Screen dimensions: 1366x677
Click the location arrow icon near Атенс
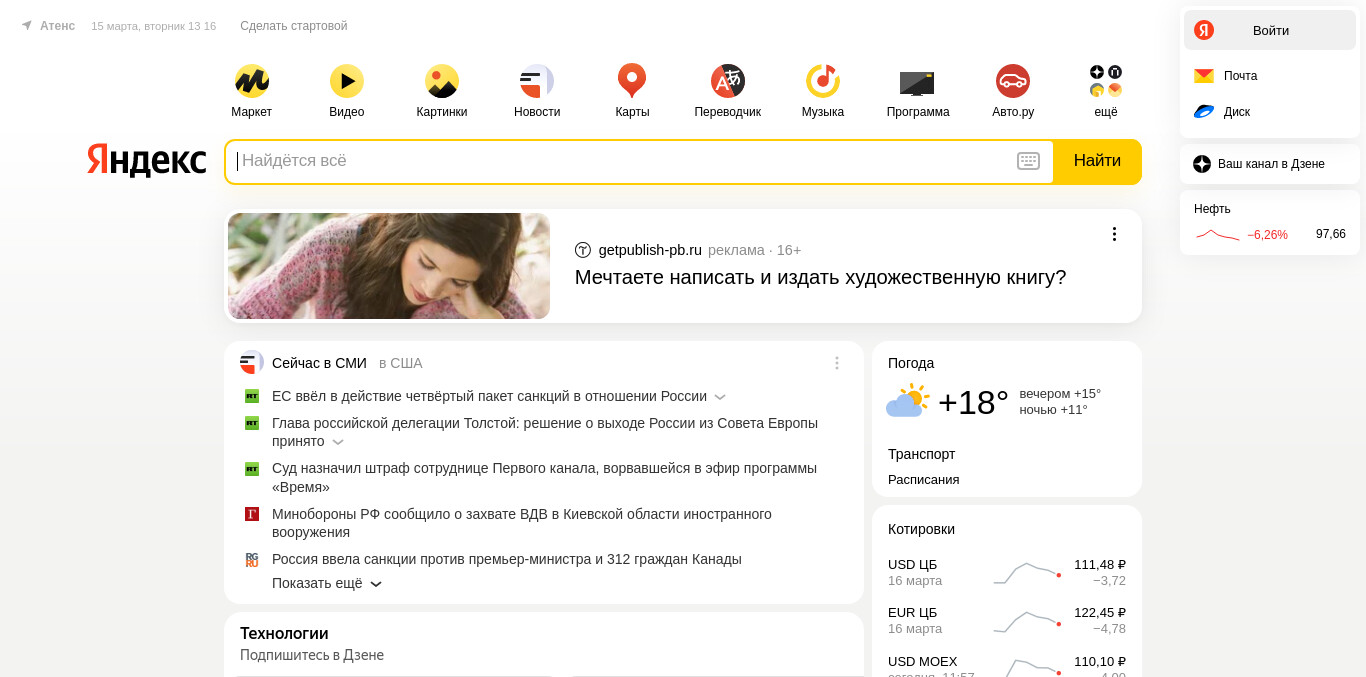pyautogui.click(x=27, y=25)
